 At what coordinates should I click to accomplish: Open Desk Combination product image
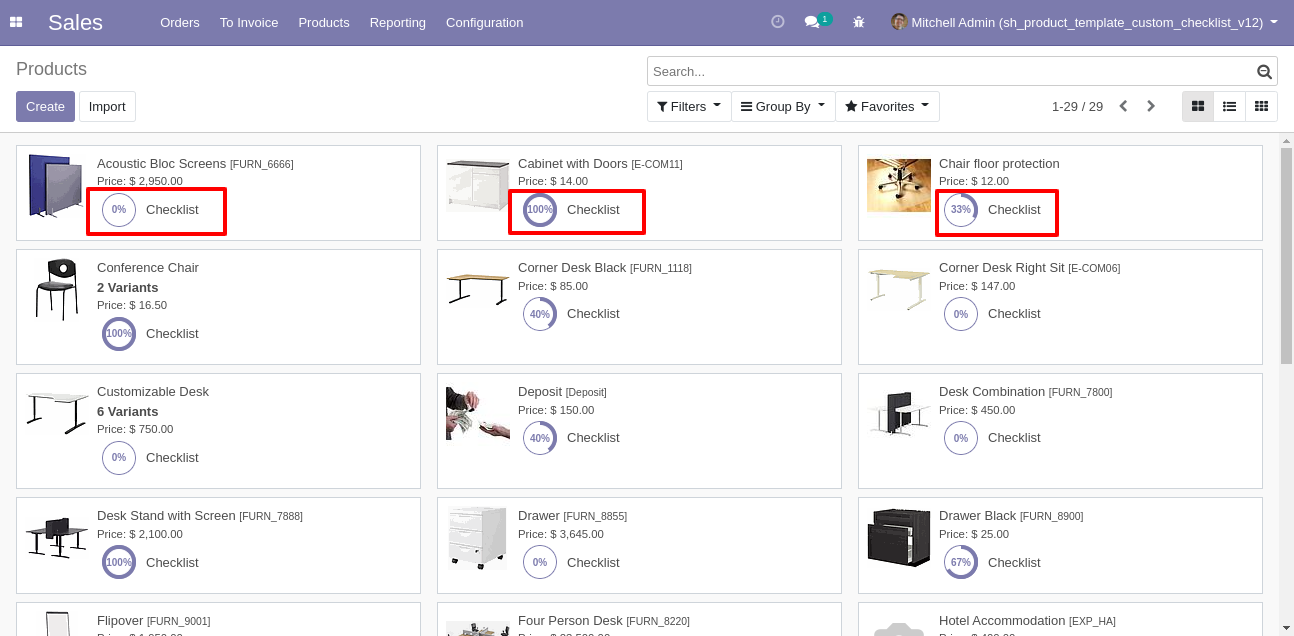point(899,414)
